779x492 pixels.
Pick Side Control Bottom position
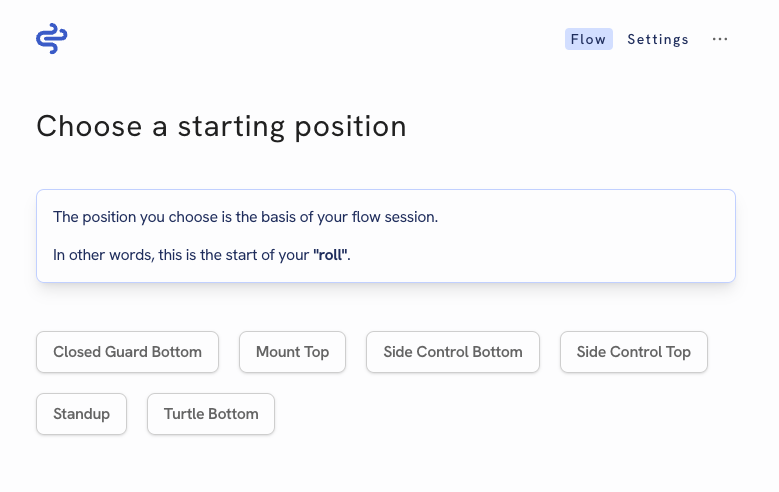pyautogui.click(x=453, y=352)
